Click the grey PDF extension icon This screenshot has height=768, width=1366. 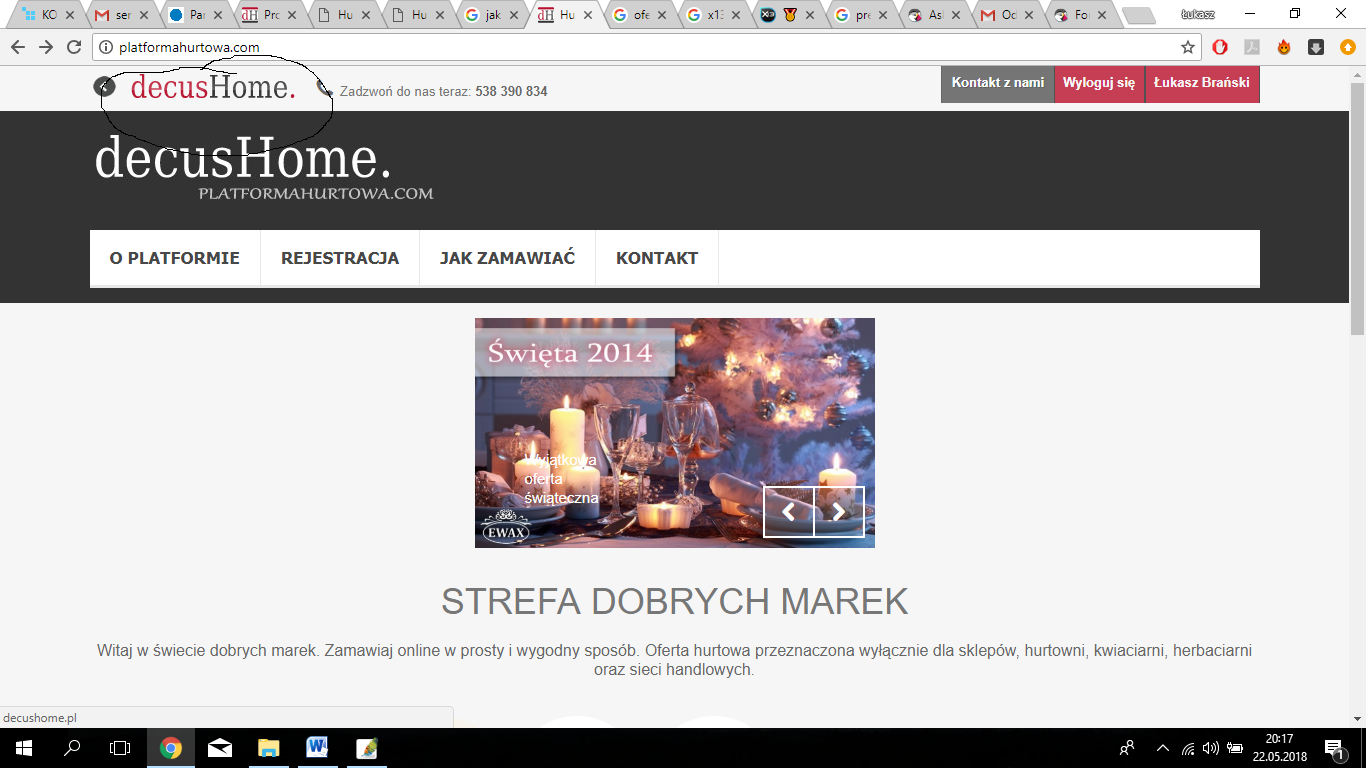point(1251,47)
